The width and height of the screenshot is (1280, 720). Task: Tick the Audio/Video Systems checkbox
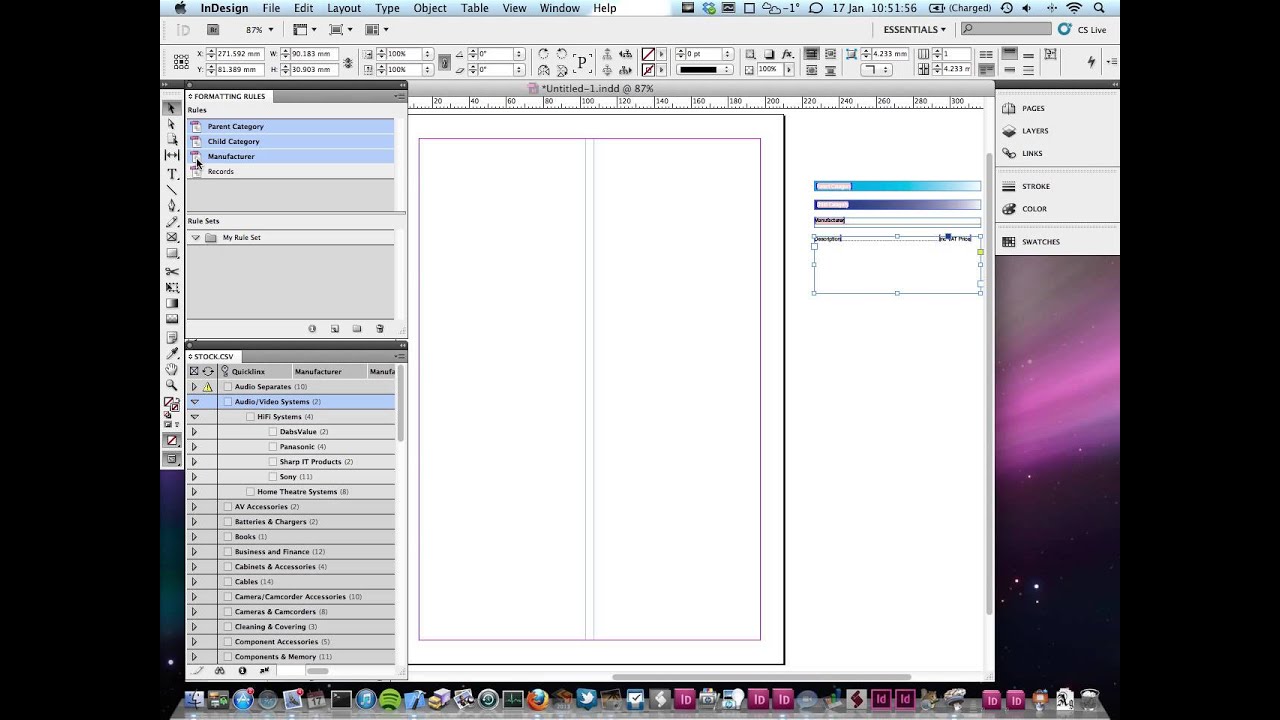pos(228,402)
